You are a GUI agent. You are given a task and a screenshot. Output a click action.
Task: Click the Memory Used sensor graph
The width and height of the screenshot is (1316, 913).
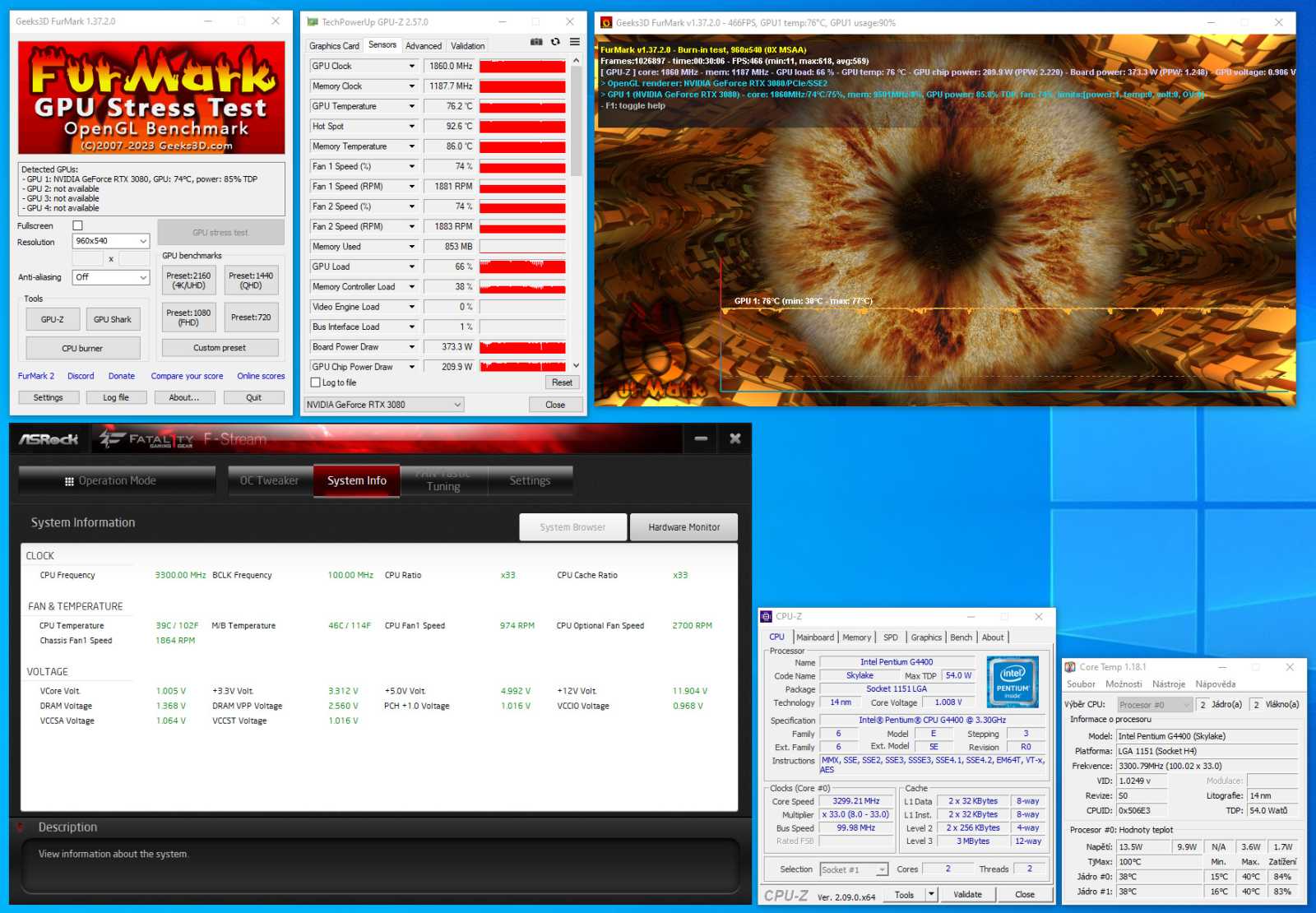[522, 247]
